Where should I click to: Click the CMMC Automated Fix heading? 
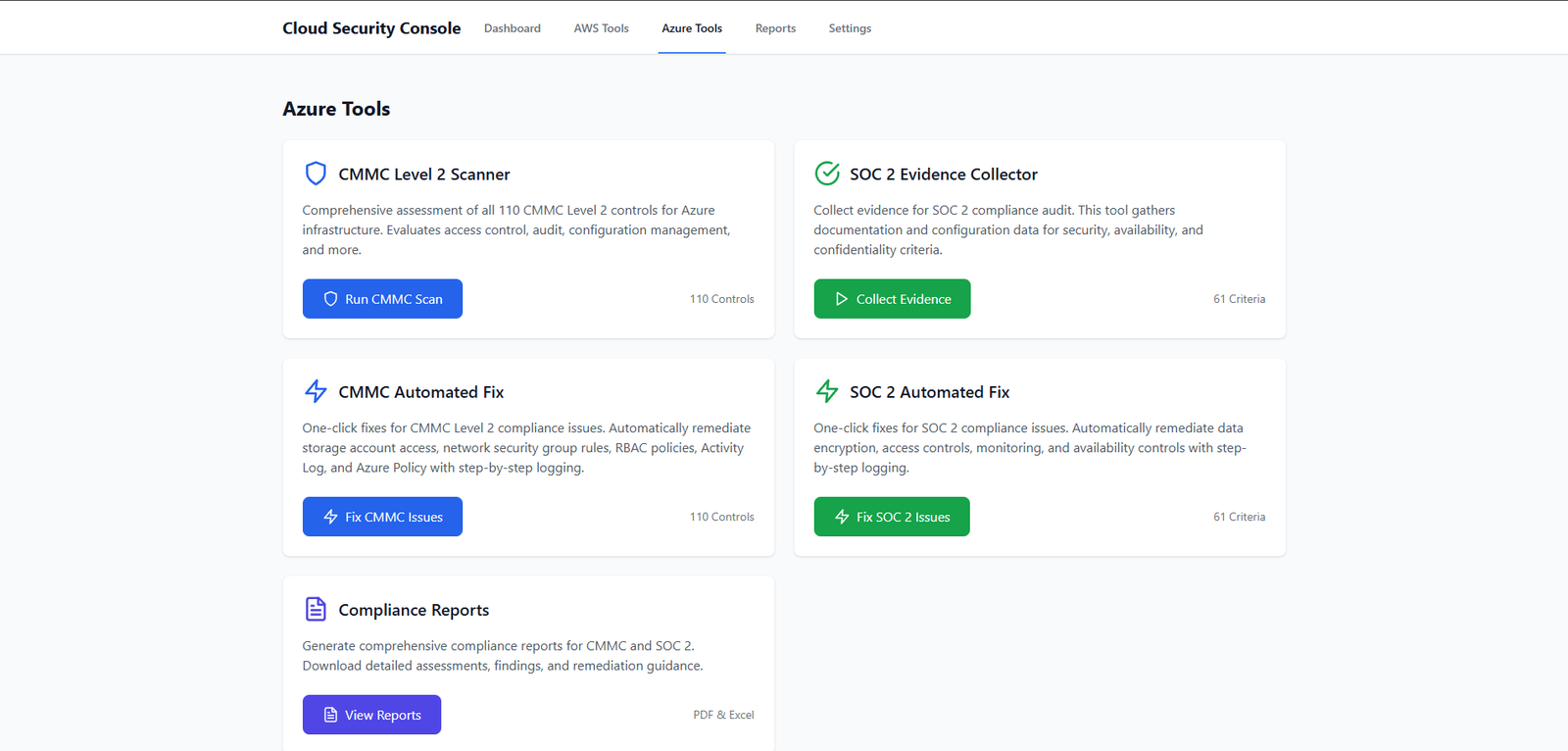[421, 392]
